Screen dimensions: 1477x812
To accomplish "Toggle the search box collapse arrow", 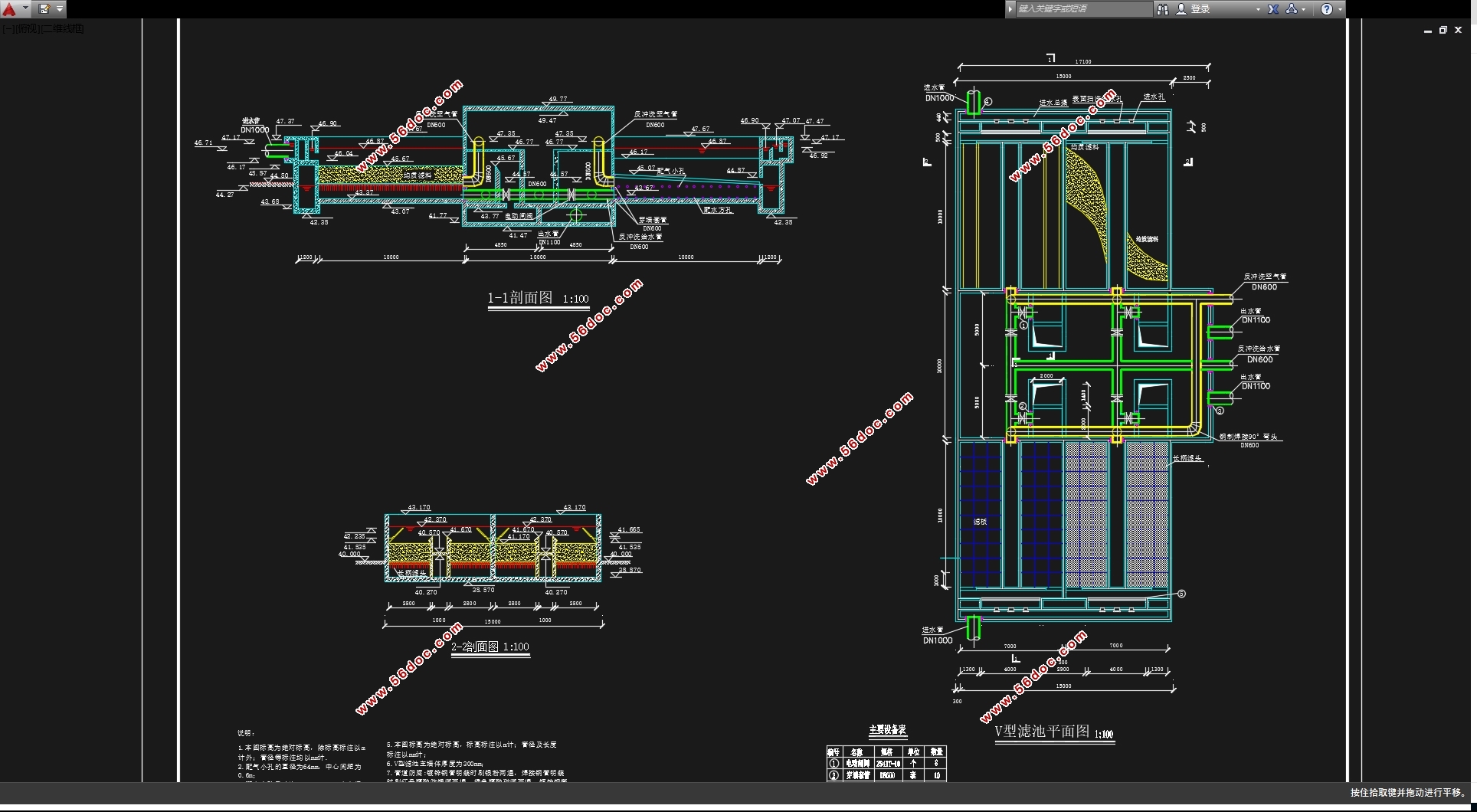I will (x=1010, y=9).
